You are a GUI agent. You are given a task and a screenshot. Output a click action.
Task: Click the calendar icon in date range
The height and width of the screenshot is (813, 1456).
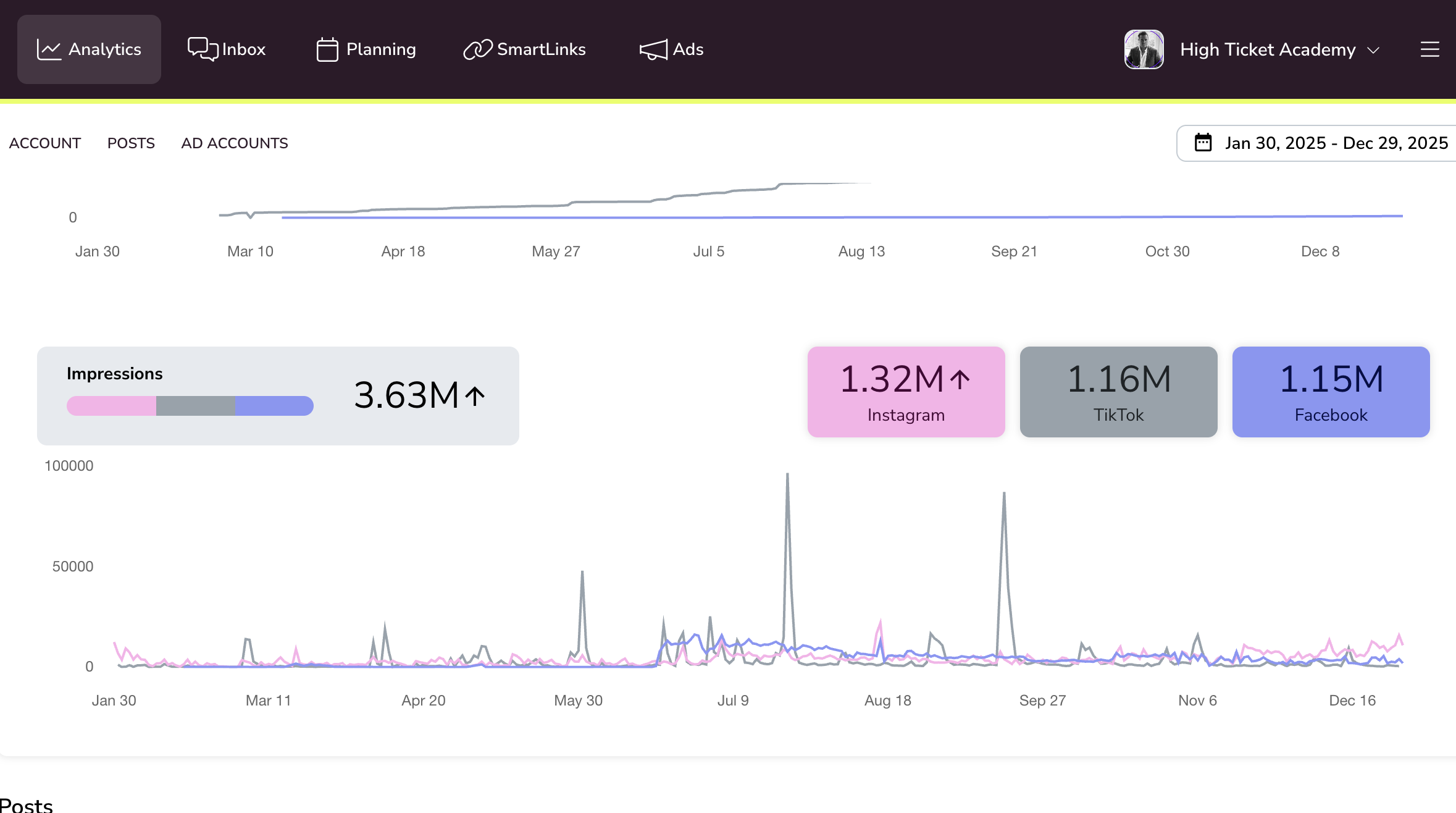click(1203, 143)
